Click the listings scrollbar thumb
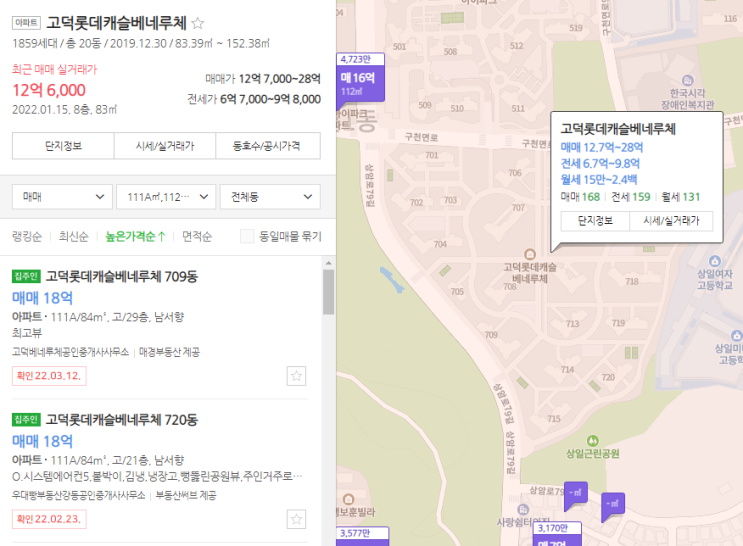Viewport: 743px width, 546px height. (x=328, y=292)
